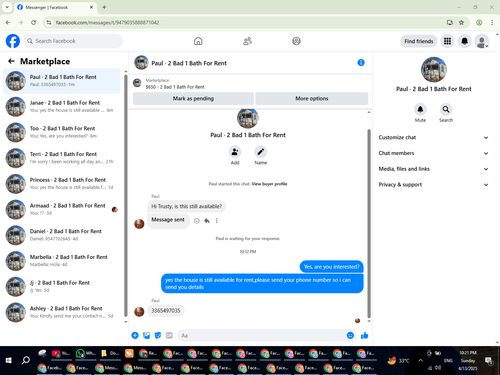Image resolution: width=500 pixels, height=375 pixels.
Task: Open Terri conversation in the list
Action: pos(62,158)
